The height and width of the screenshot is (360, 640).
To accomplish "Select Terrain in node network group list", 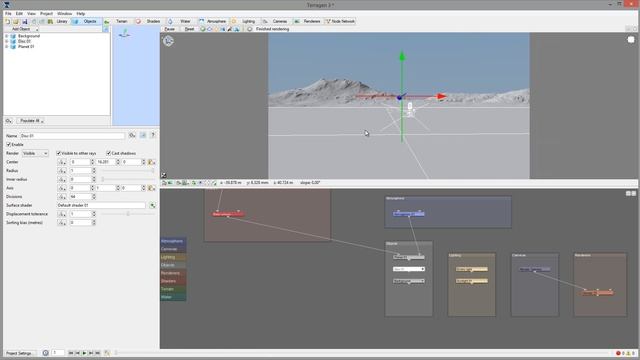I will 173,289.
